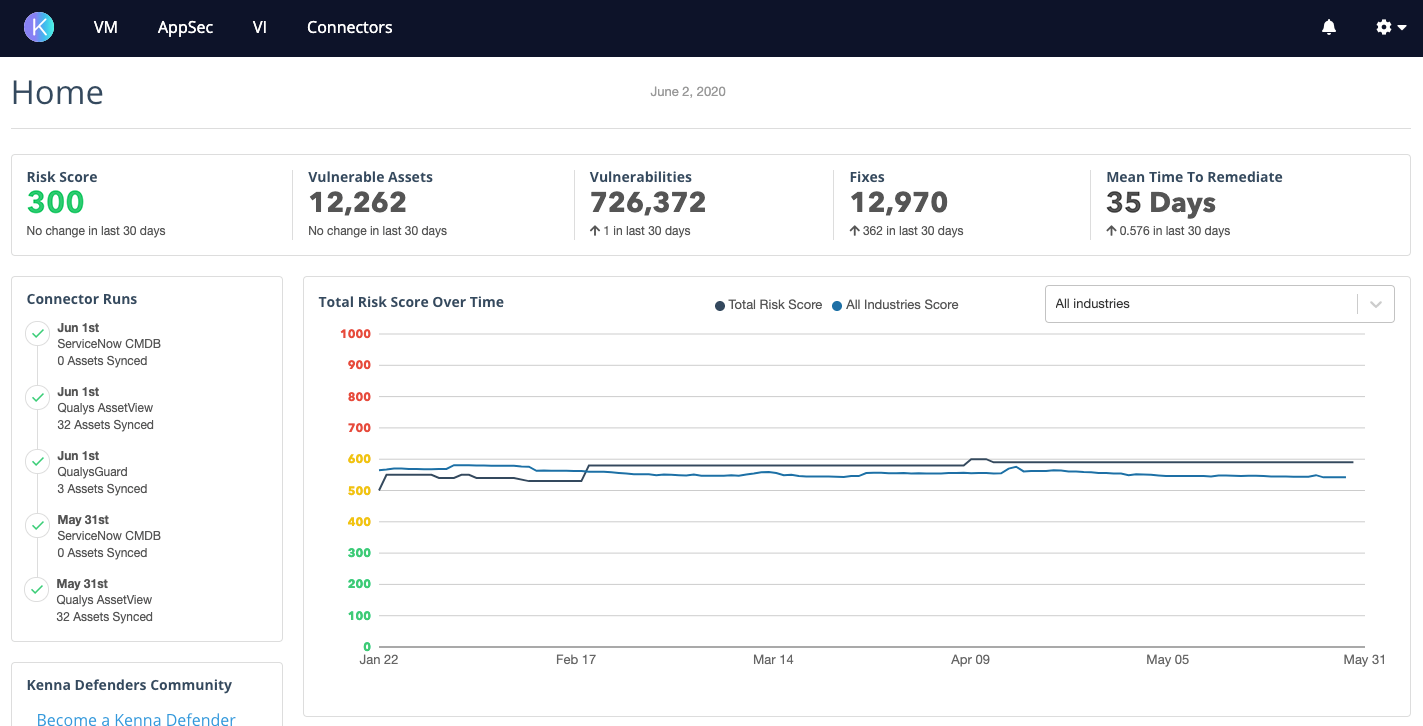The width and height of the screenshot is (1423, 726).
Task: Toggle the All Industries Score legend series
Action: tap(894, 305)
